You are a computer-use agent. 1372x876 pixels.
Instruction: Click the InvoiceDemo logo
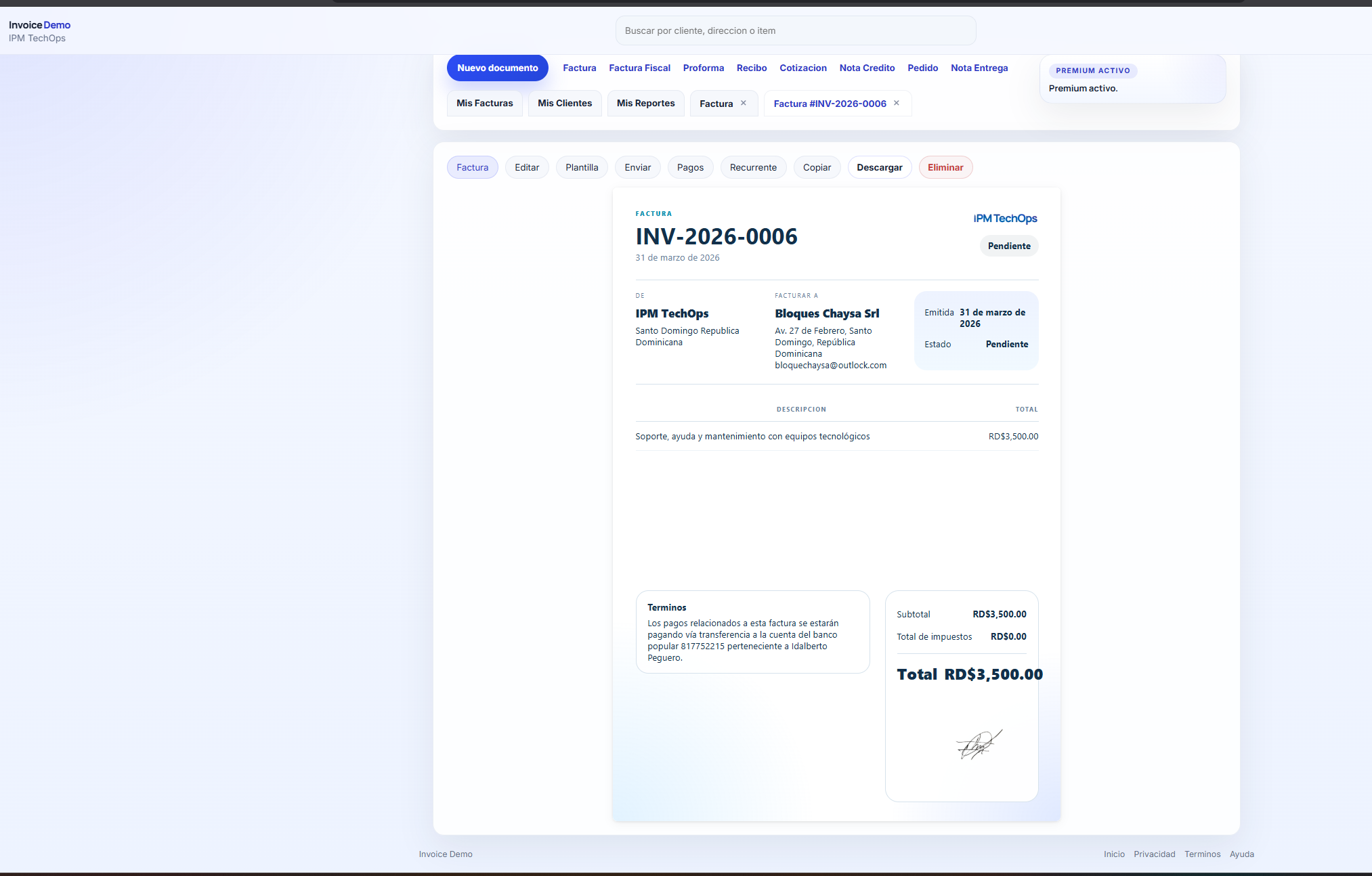pyautogui.click(x=39, y=24)
